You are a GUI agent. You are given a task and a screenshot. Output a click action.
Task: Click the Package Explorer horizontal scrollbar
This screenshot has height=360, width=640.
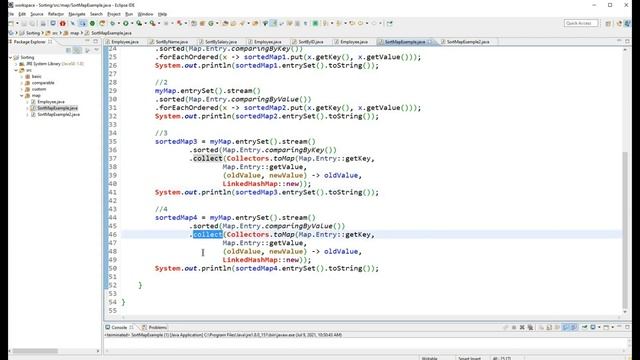click(x=35, y=351)
